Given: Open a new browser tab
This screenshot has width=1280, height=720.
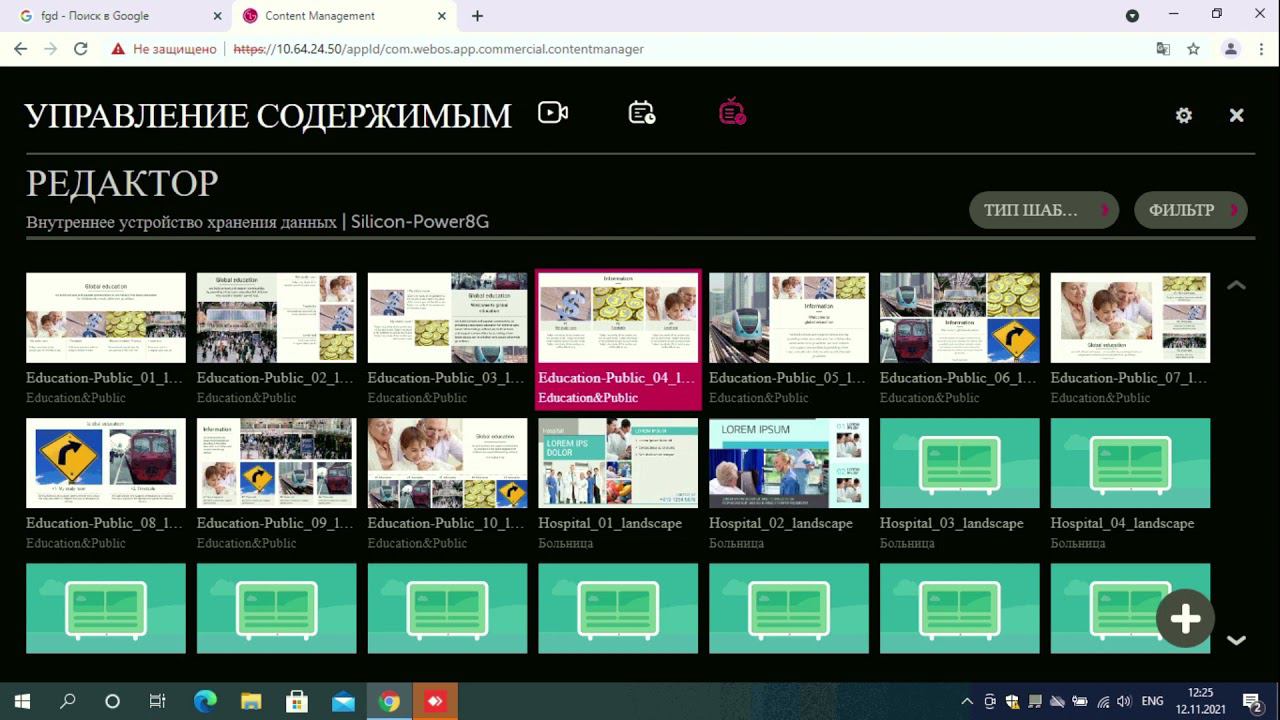Looking at the screenshot, I should (477, 16).
